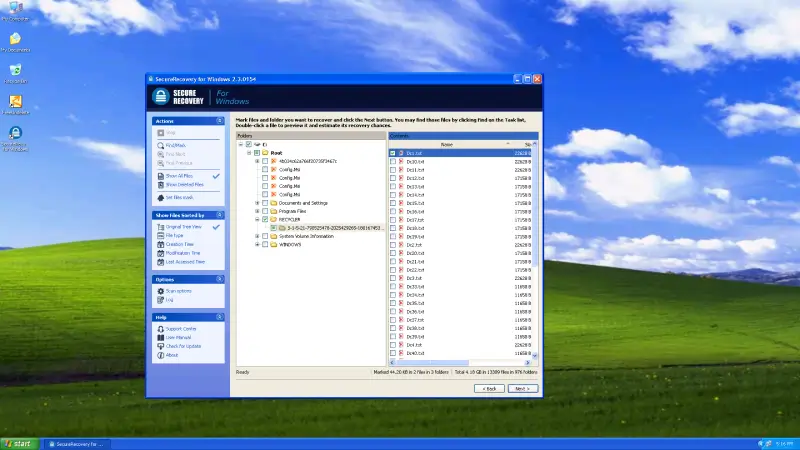Check the Dc12.txt file checkbox
This screenshot has height=450, width=800.
393,178
